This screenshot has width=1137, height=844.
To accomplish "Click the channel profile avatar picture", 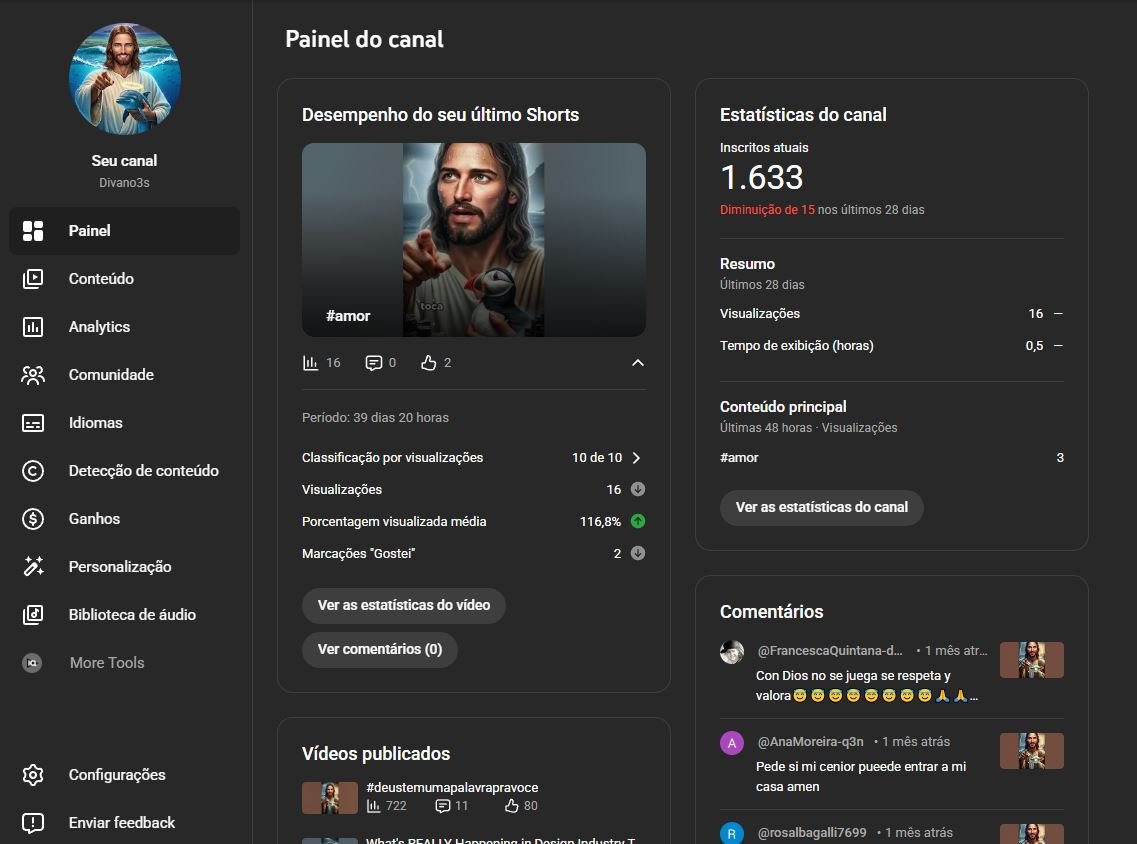I will 125,79.
